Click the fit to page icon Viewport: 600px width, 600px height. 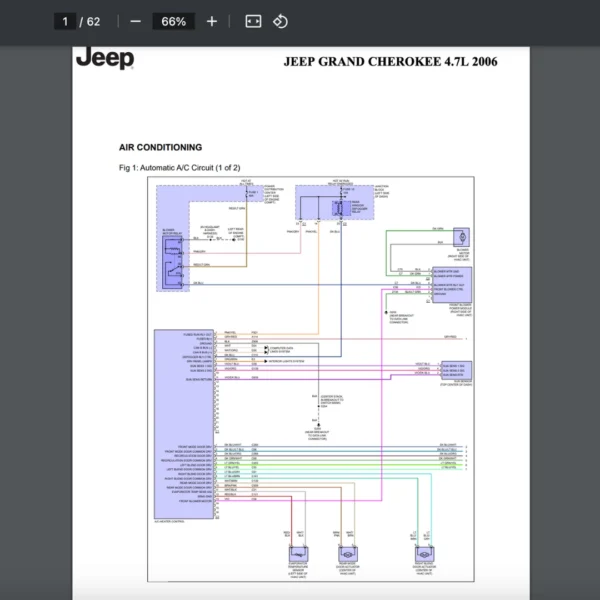point(253,21)
